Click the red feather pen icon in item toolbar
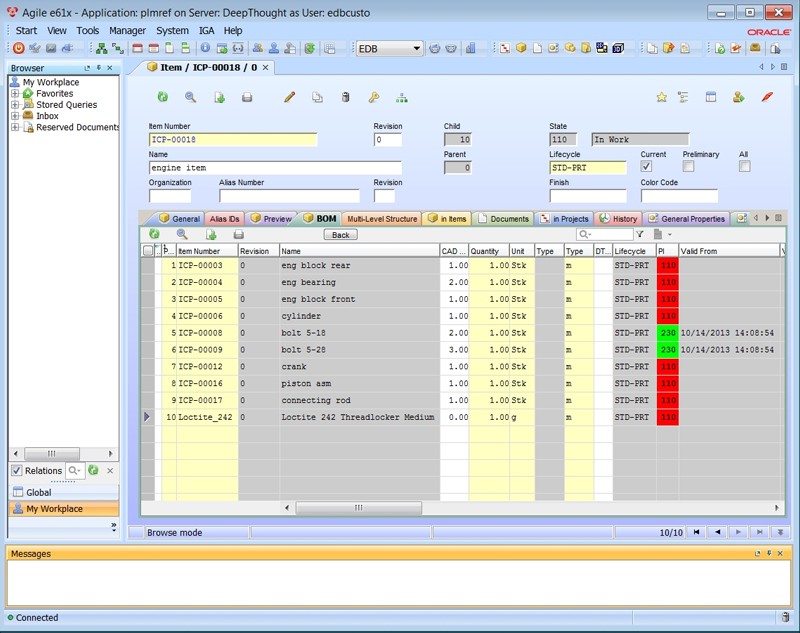Viewport: 800px width, 633px height. [x=767, y=97]
